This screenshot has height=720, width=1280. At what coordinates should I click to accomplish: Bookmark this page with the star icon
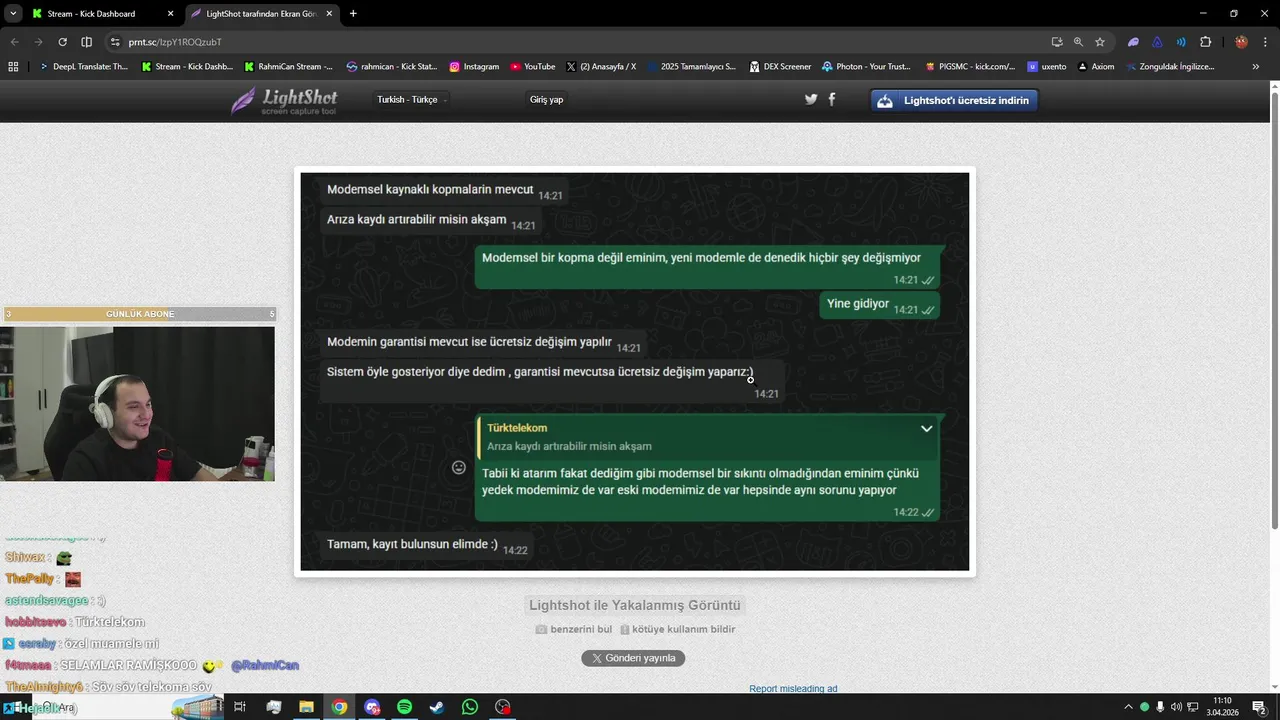point(1100,42)
